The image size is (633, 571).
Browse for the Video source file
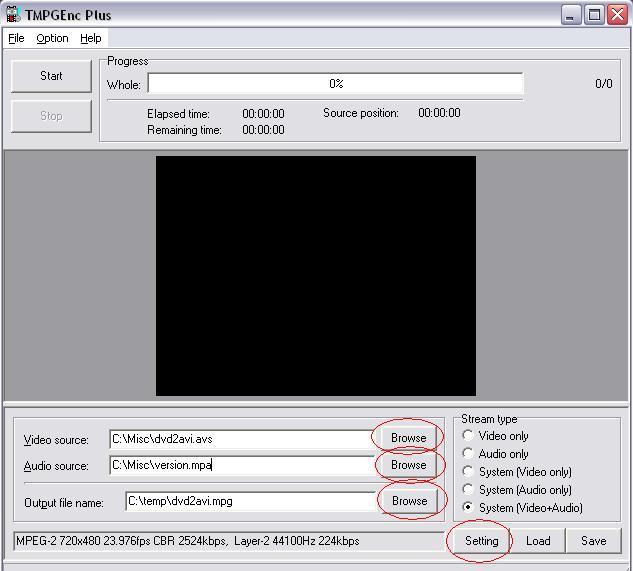coord(408,438)
